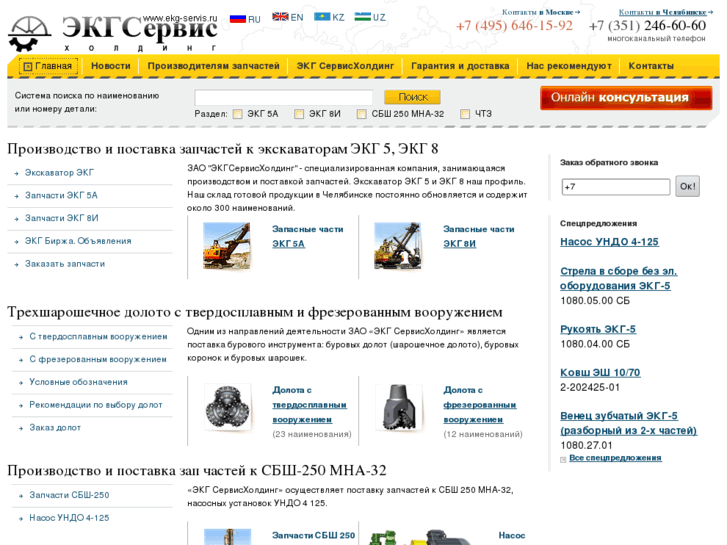Open Заказать запчасти sidebar link
This screenshot has height=545, width=727.
point(65,263)
